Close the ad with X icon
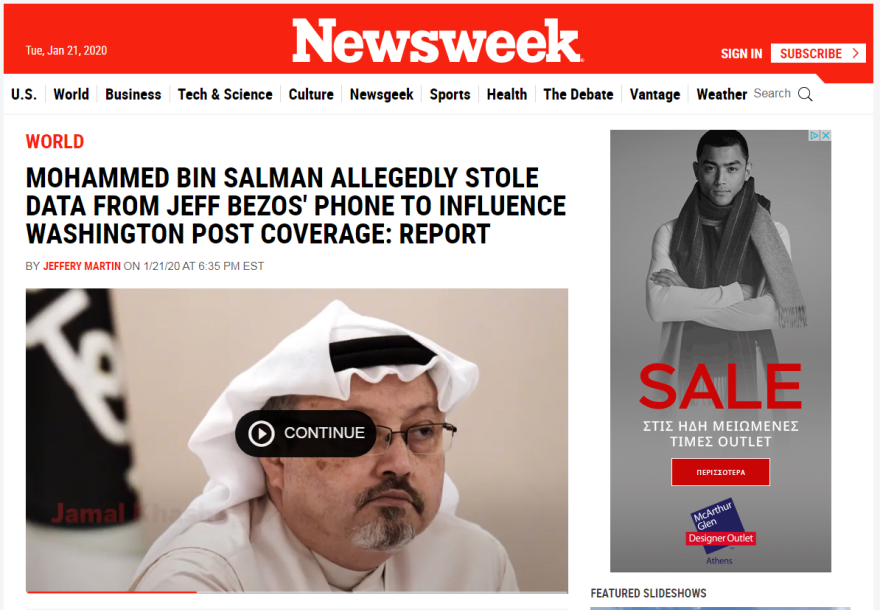 click(x=826, y=135)
